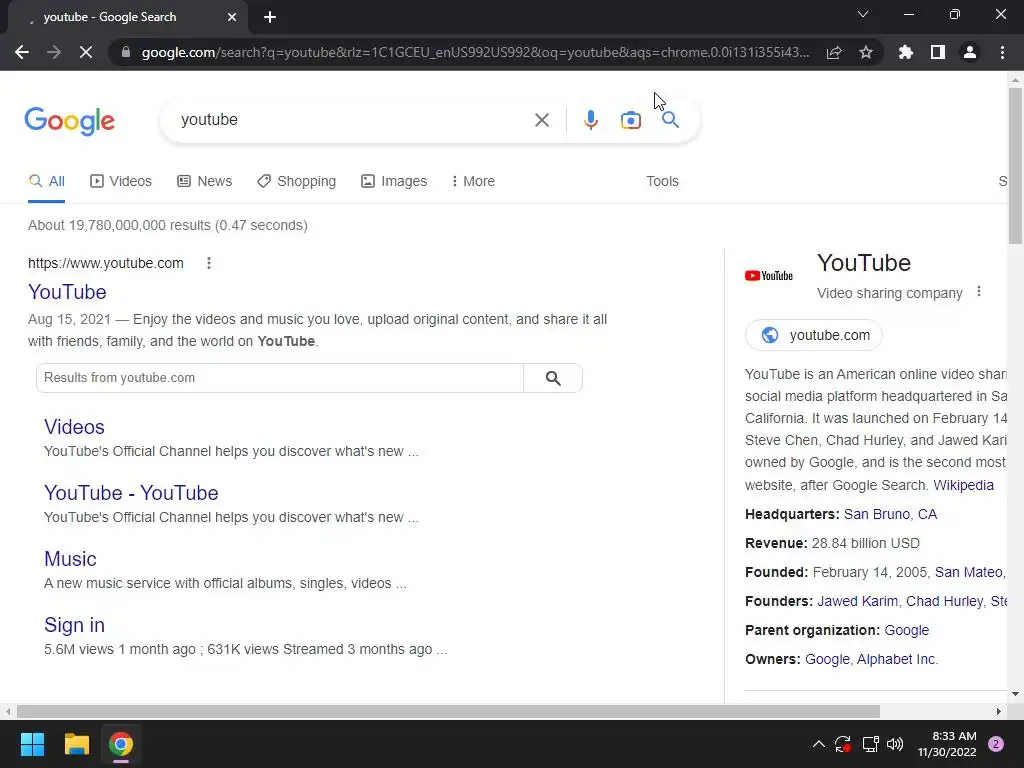The image size is (1024, 768).
Task: Start voice search with microphone icon
Action: click(590, 120)
